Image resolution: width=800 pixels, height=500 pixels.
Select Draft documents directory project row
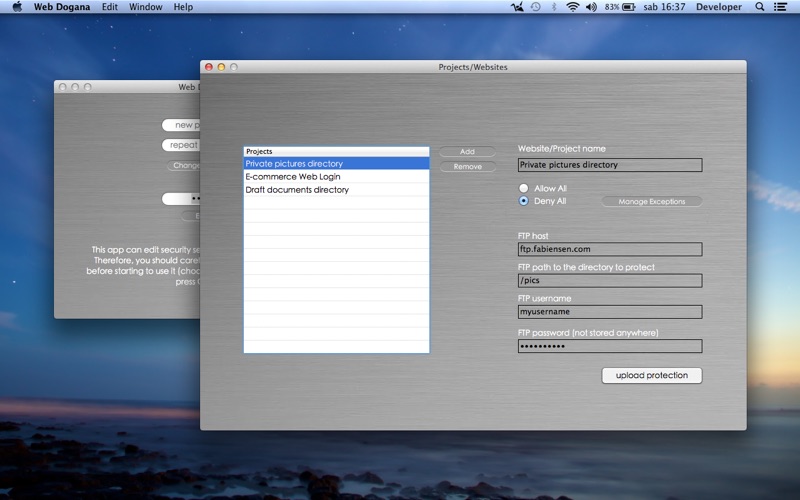(x=336, y=190)
